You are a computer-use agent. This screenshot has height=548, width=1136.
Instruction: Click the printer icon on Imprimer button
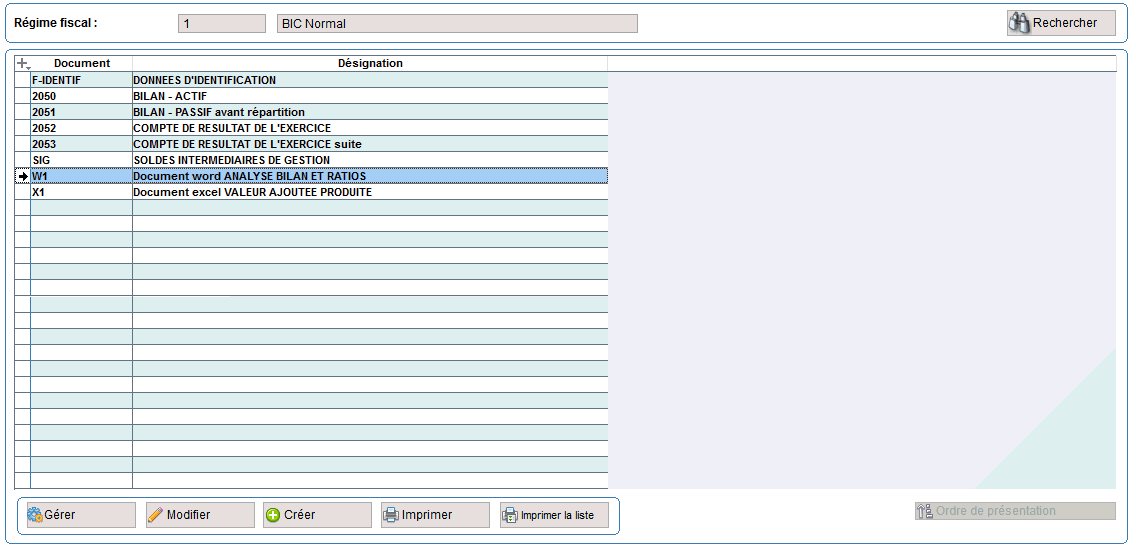[390, 515]
